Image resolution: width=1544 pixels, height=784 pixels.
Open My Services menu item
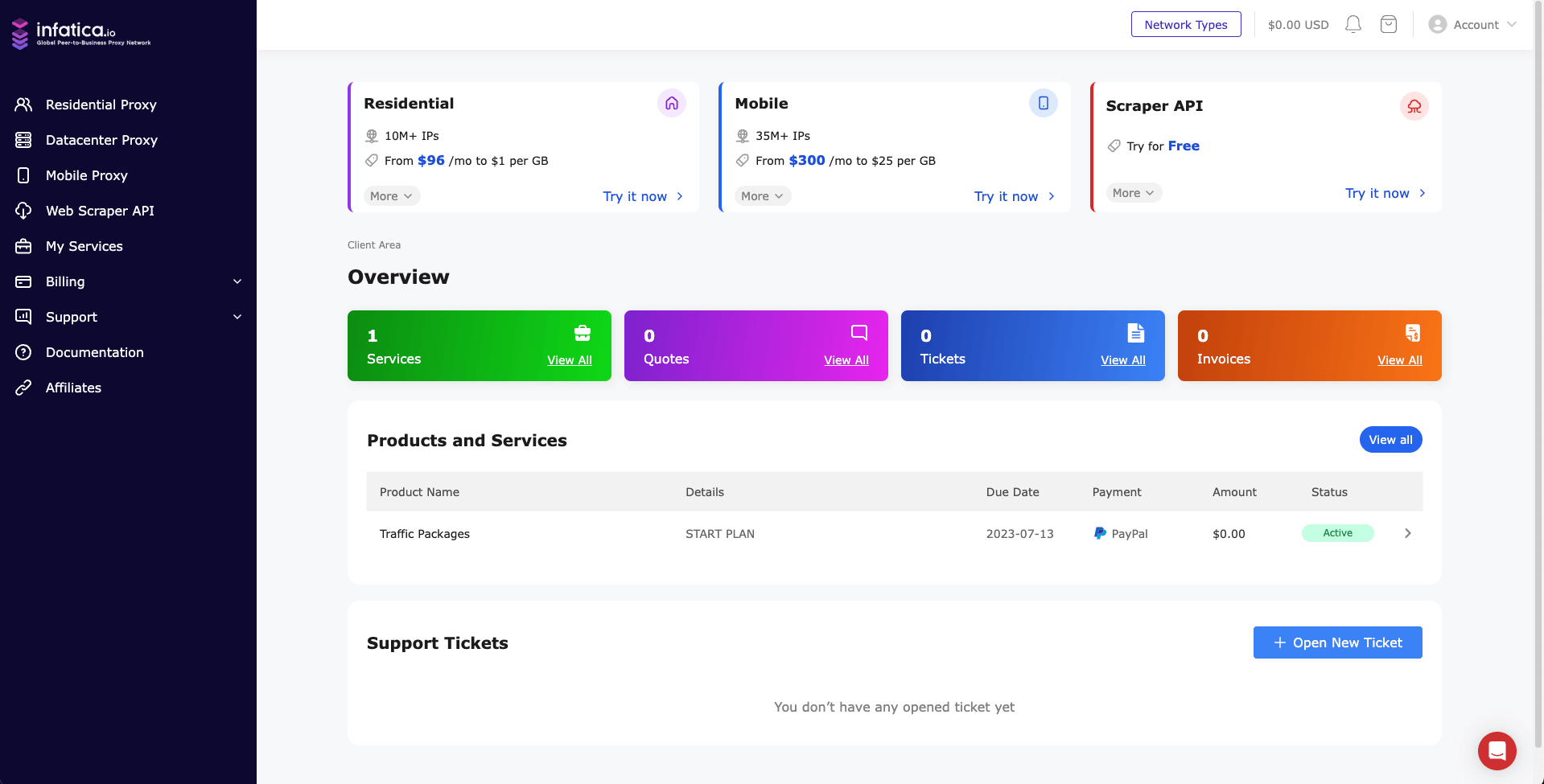click(x=84, y=246)
